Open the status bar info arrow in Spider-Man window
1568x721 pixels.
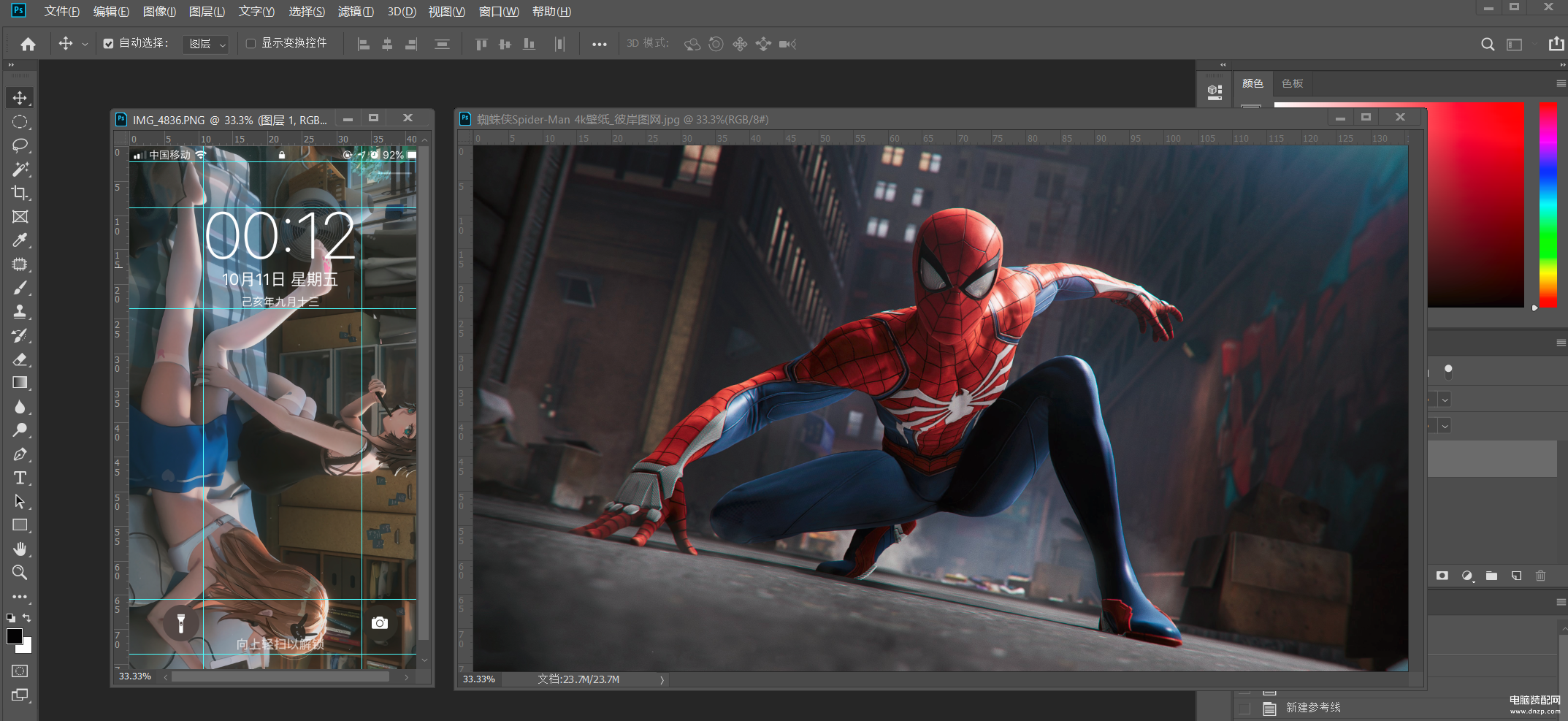tap(662, 680)
